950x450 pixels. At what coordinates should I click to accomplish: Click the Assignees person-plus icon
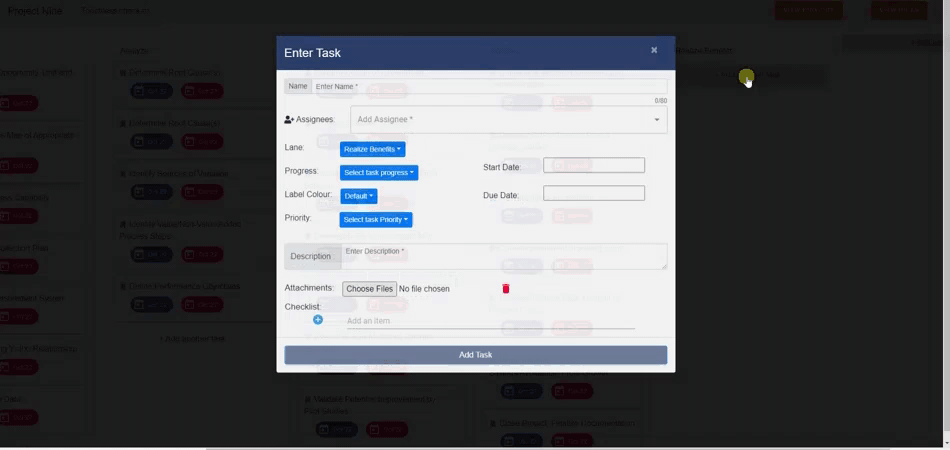pyautogui.click(x=289, y=120)
